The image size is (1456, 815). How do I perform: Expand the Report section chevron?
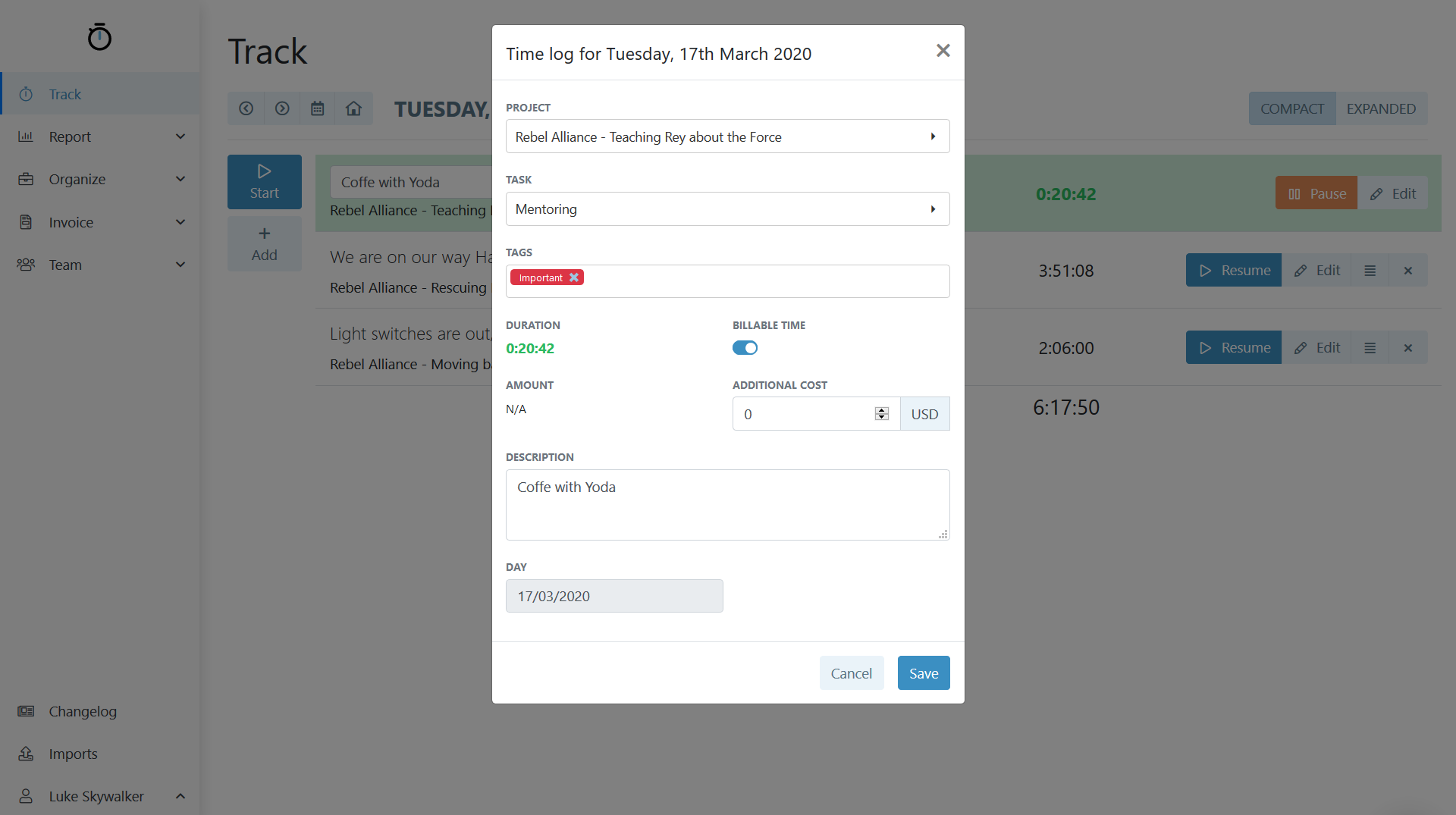click(180, 136)
